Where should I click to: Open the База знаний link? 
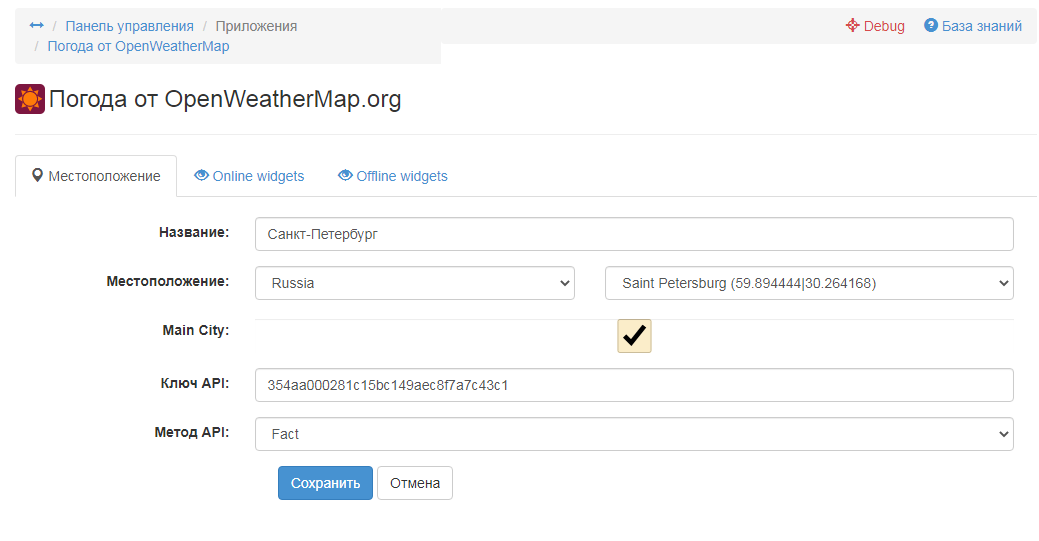pos(981,26)
